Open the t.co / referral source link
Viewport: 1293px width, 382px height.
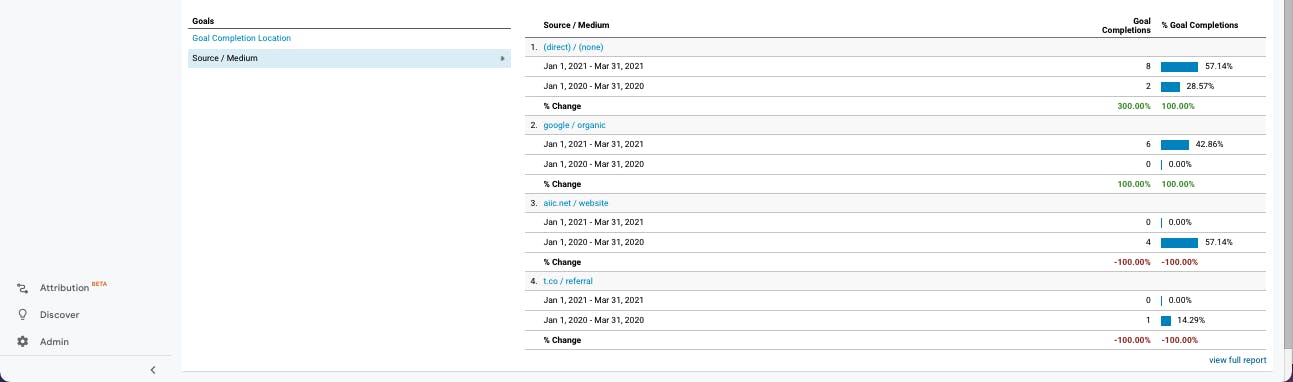pos(567,281)
